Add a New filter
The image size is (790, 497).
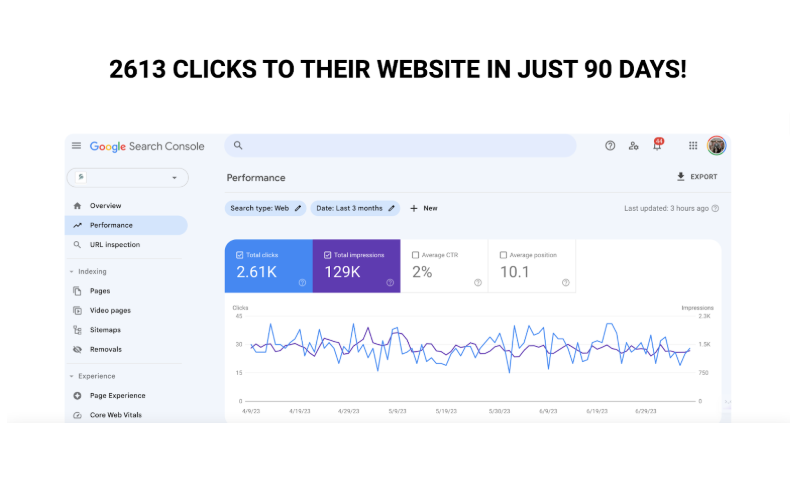[423, 208]
